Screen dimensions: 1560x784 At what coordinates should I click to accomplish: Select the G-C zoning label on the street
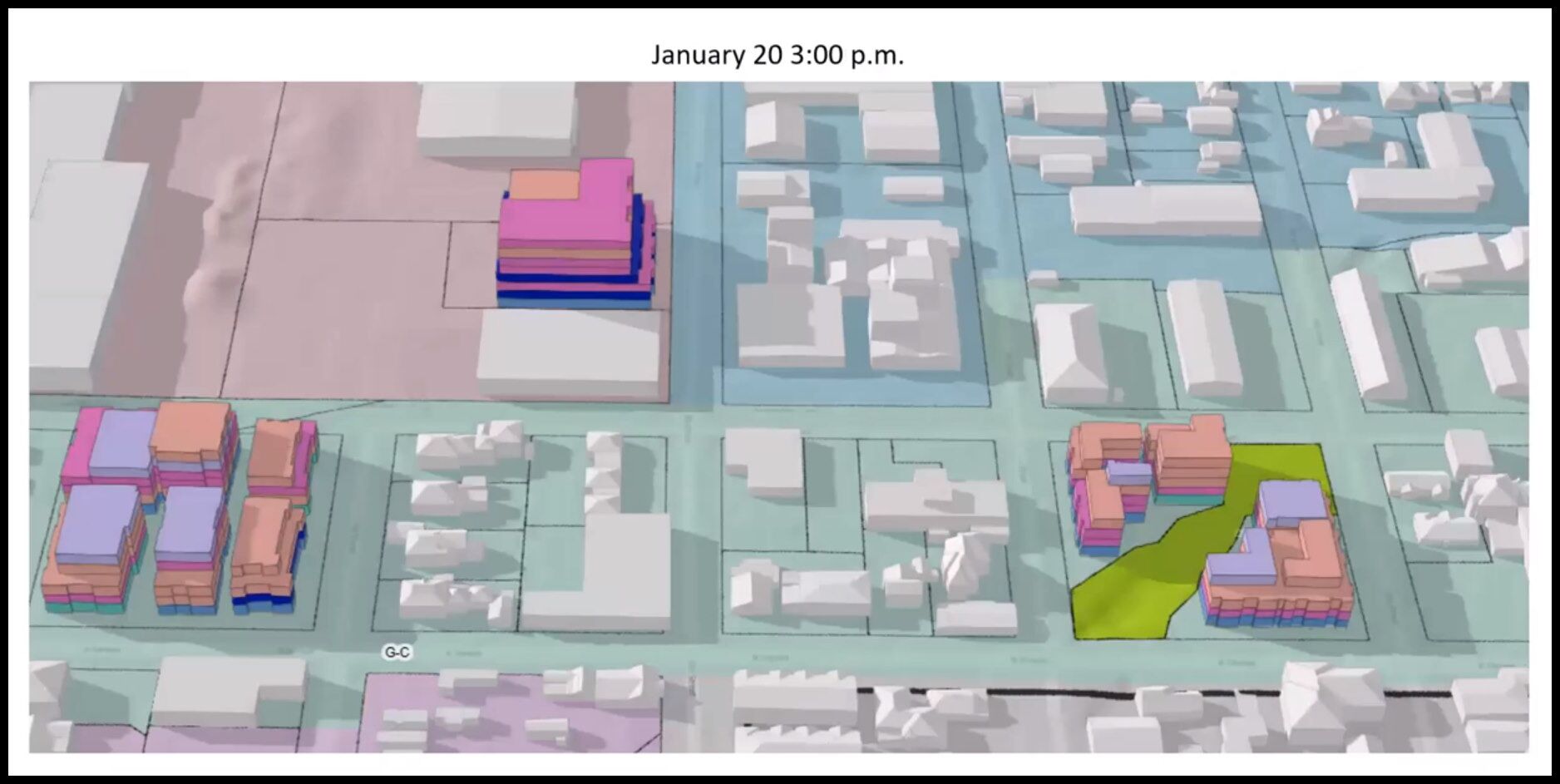[x=397, y=653]
